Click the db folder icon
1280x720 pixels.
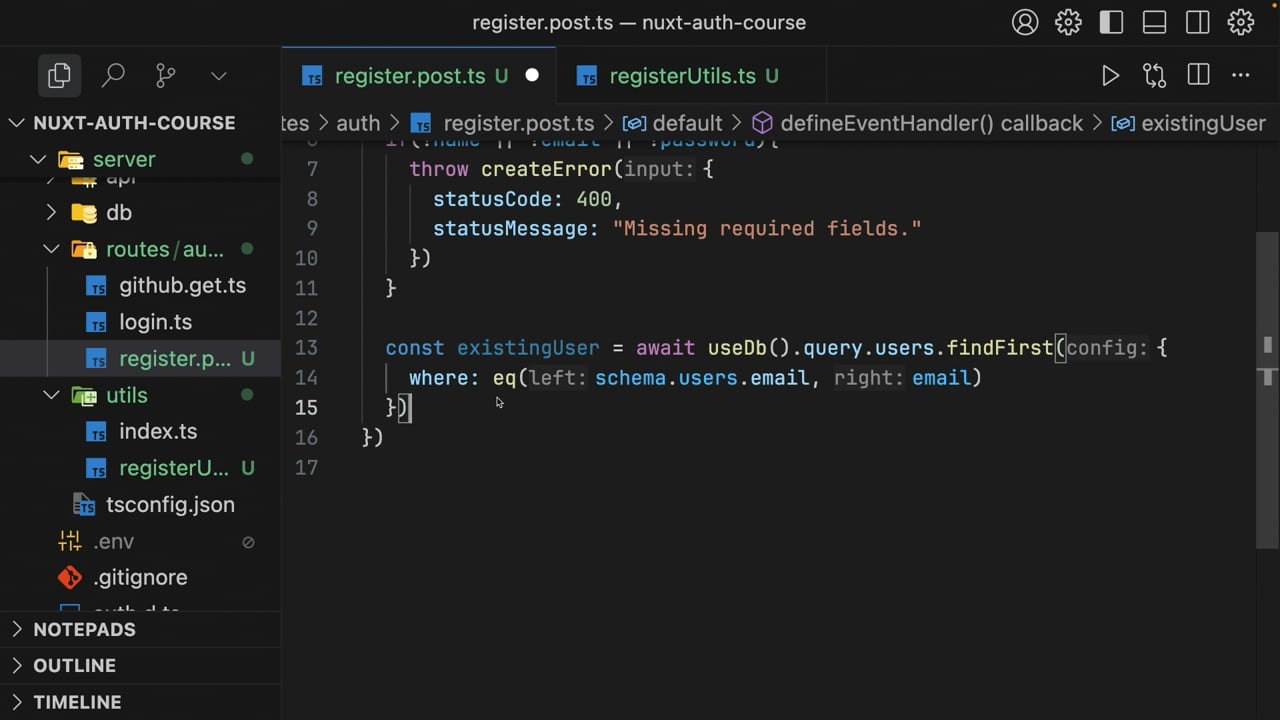84,212
